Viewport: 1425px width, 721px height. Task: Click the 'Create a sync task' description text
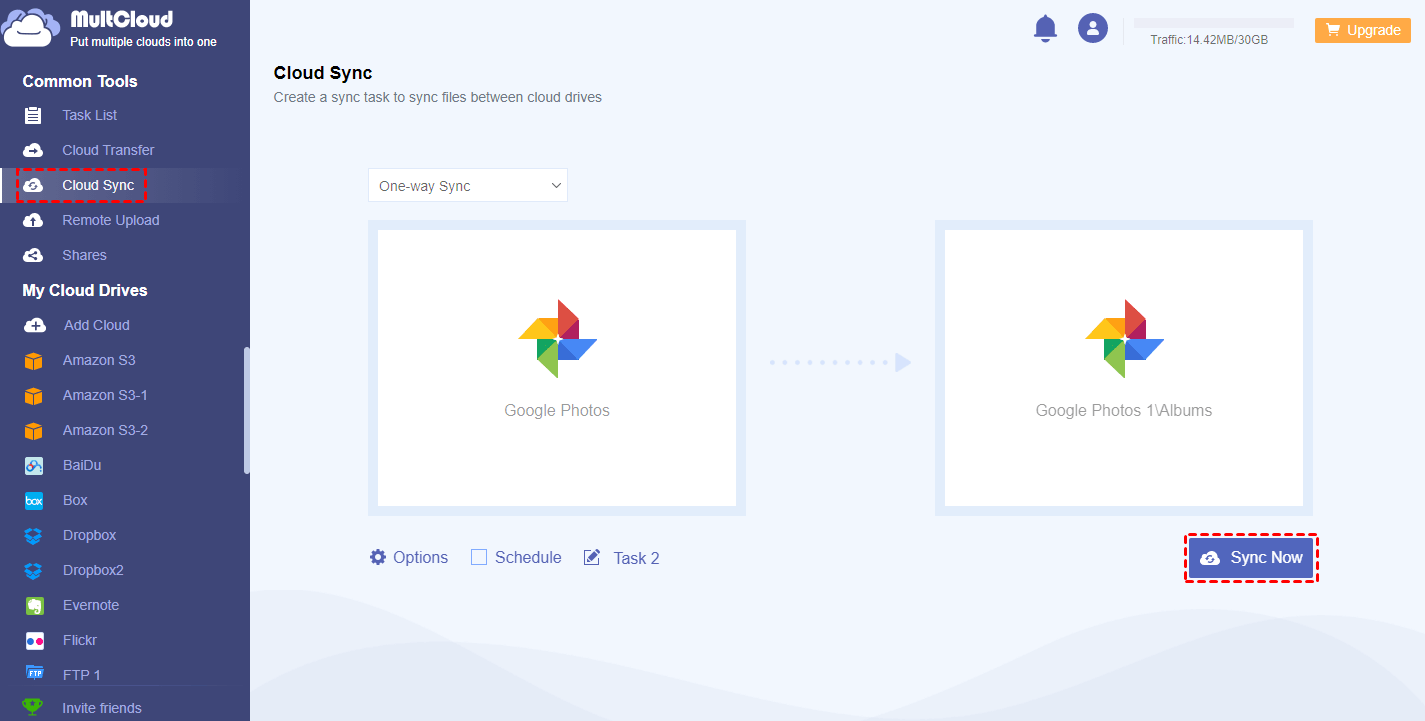coord(438,97)
